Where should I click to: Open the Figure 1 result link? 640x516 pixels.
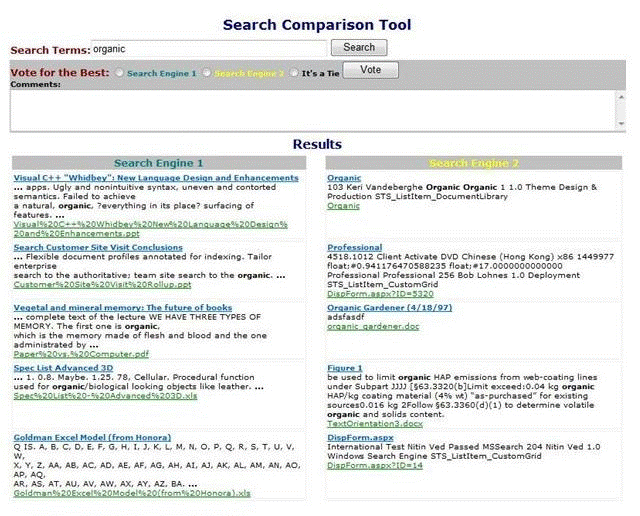coord(344,368)
